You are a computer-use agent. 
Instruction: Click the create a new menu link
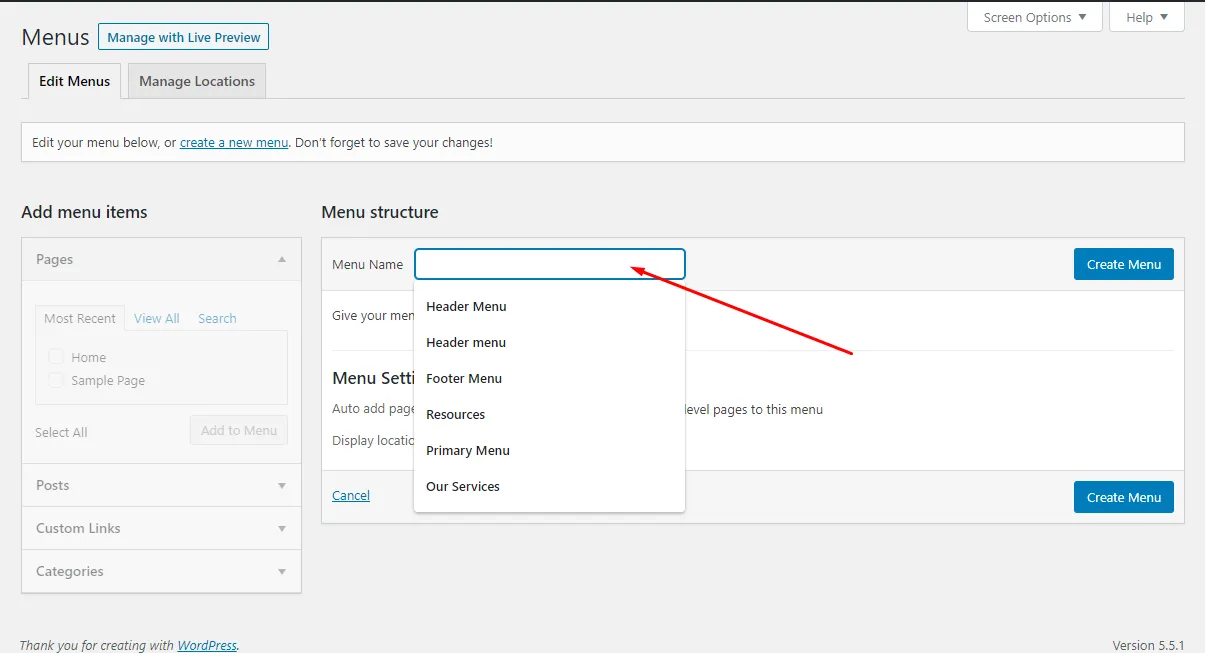click(x=234, y=142)
